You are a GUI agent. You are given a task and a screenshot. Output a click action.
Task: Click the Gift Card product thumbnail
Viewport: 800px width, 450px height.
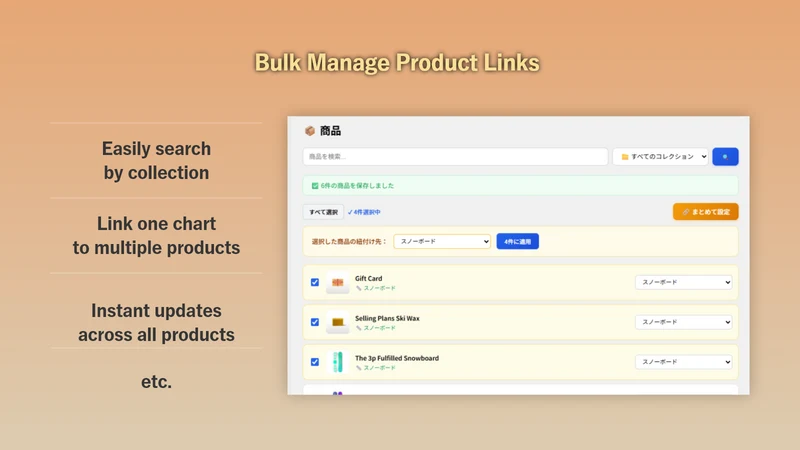coord(337,282)
